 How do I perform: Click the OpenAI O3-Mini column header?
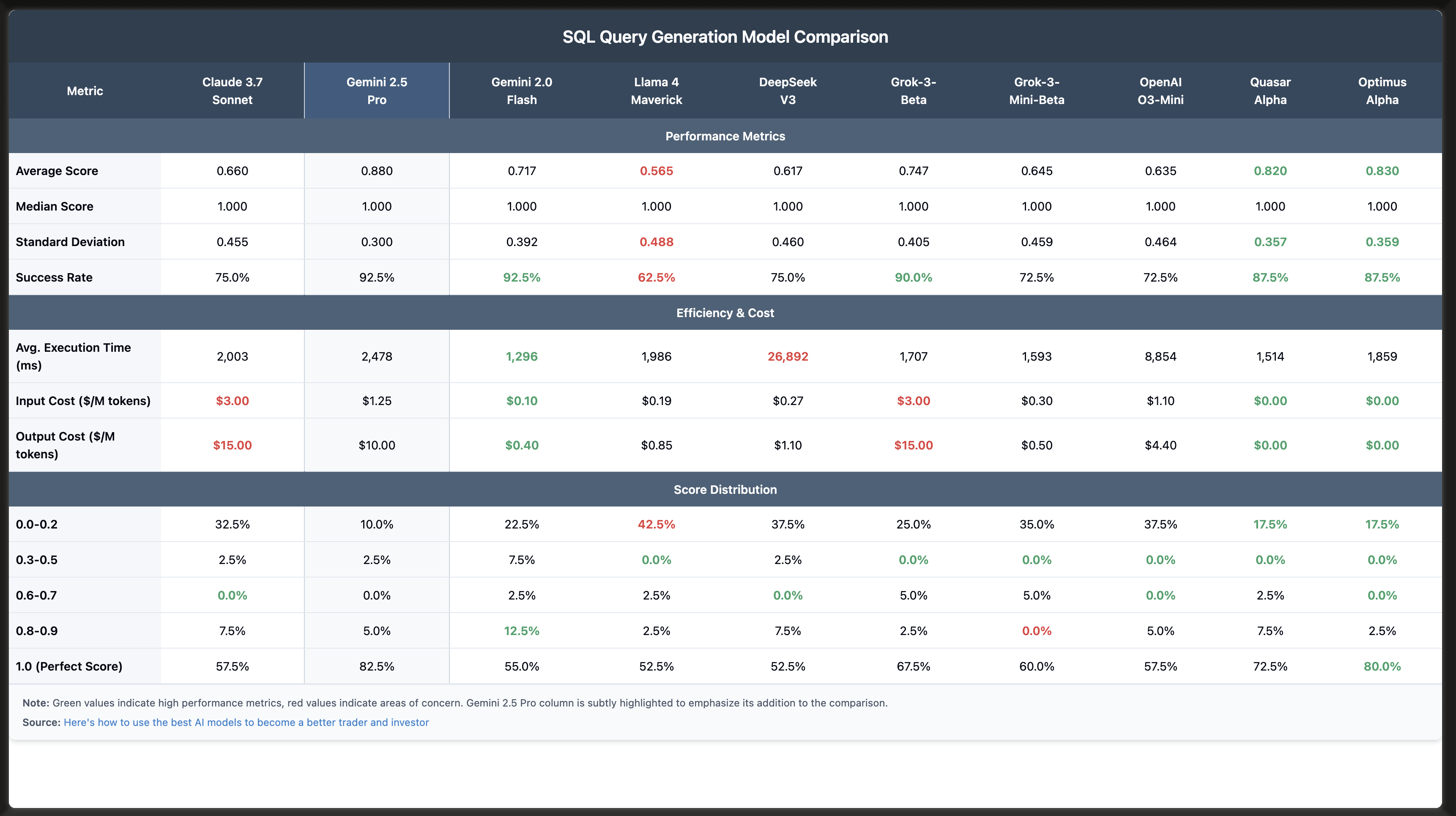[1160, 90]
